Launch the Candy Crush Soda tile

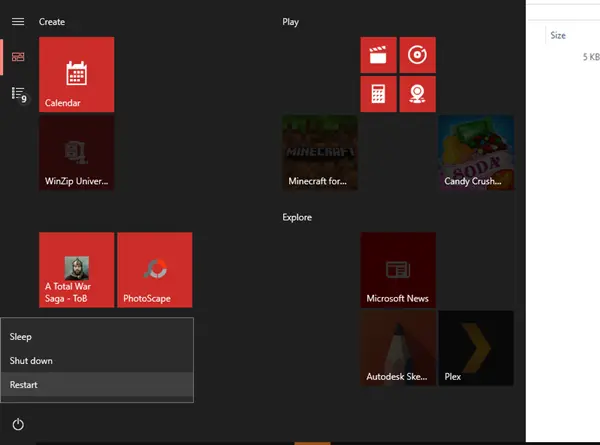pyautogui.click(x=476, y=152)
